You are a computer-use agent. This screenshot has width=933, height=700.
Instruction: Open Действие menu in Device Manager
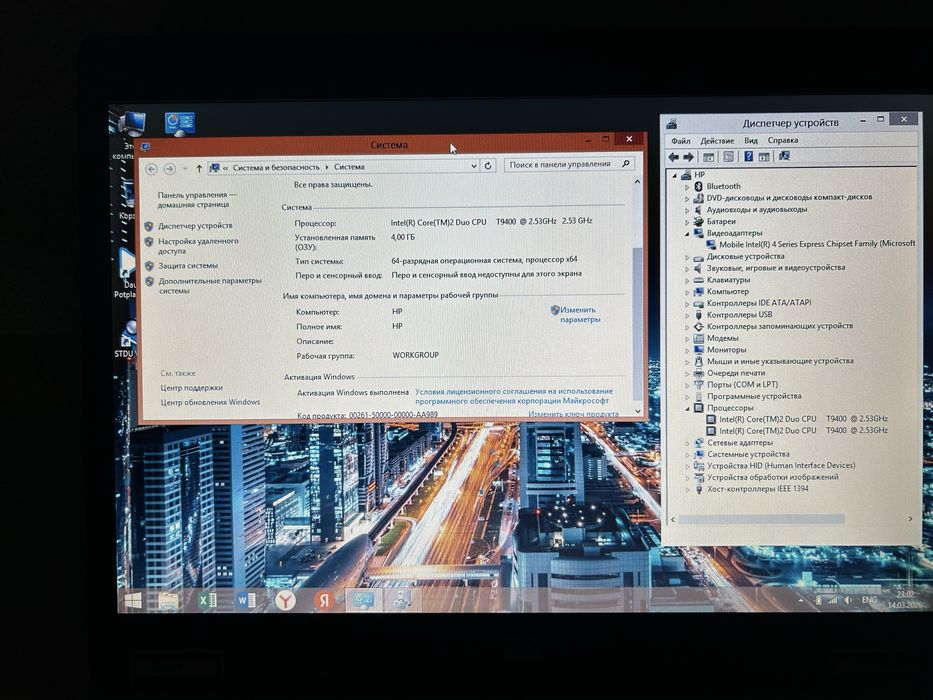click(717, 141)
